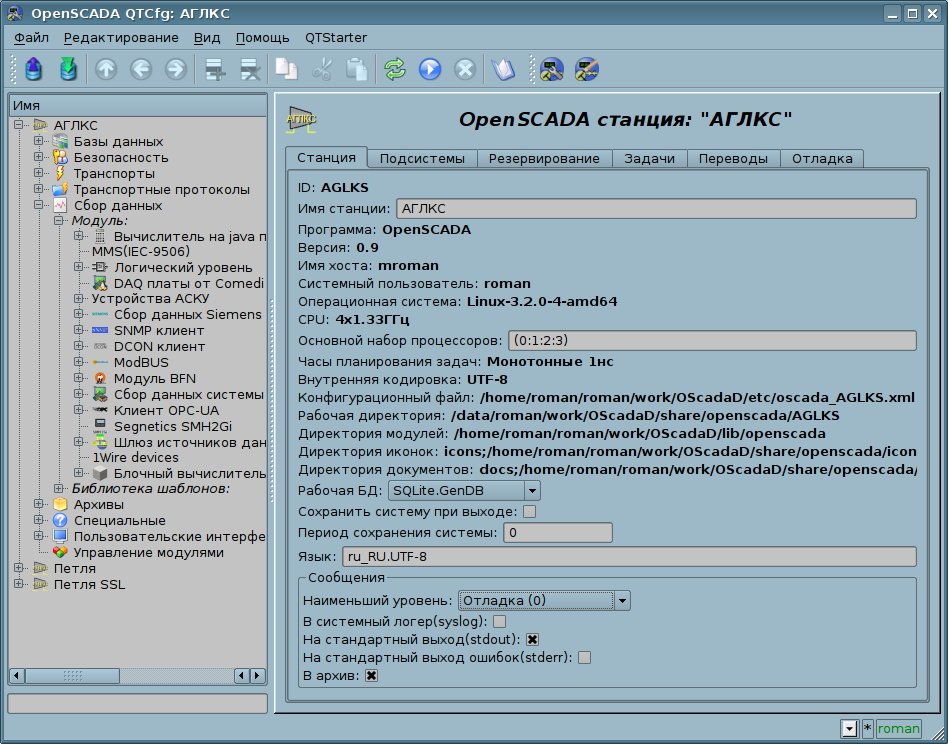The height and width of the screenshot is (744, 948).
Task: Uncheck the 'В архив' checkbox
Action: pyautogui.click(x=371, y=676)
